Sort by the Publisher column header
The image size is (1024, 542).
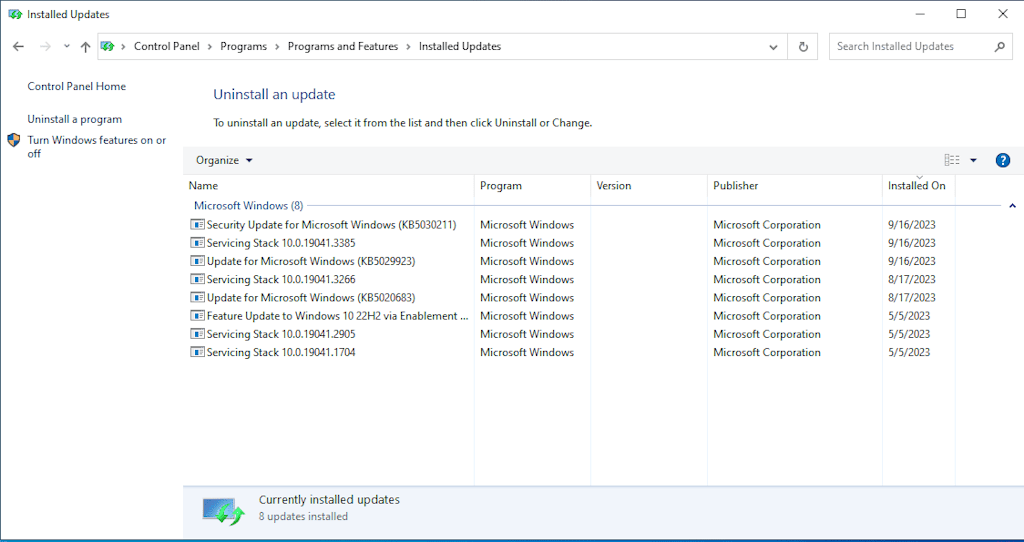(795, 185)
